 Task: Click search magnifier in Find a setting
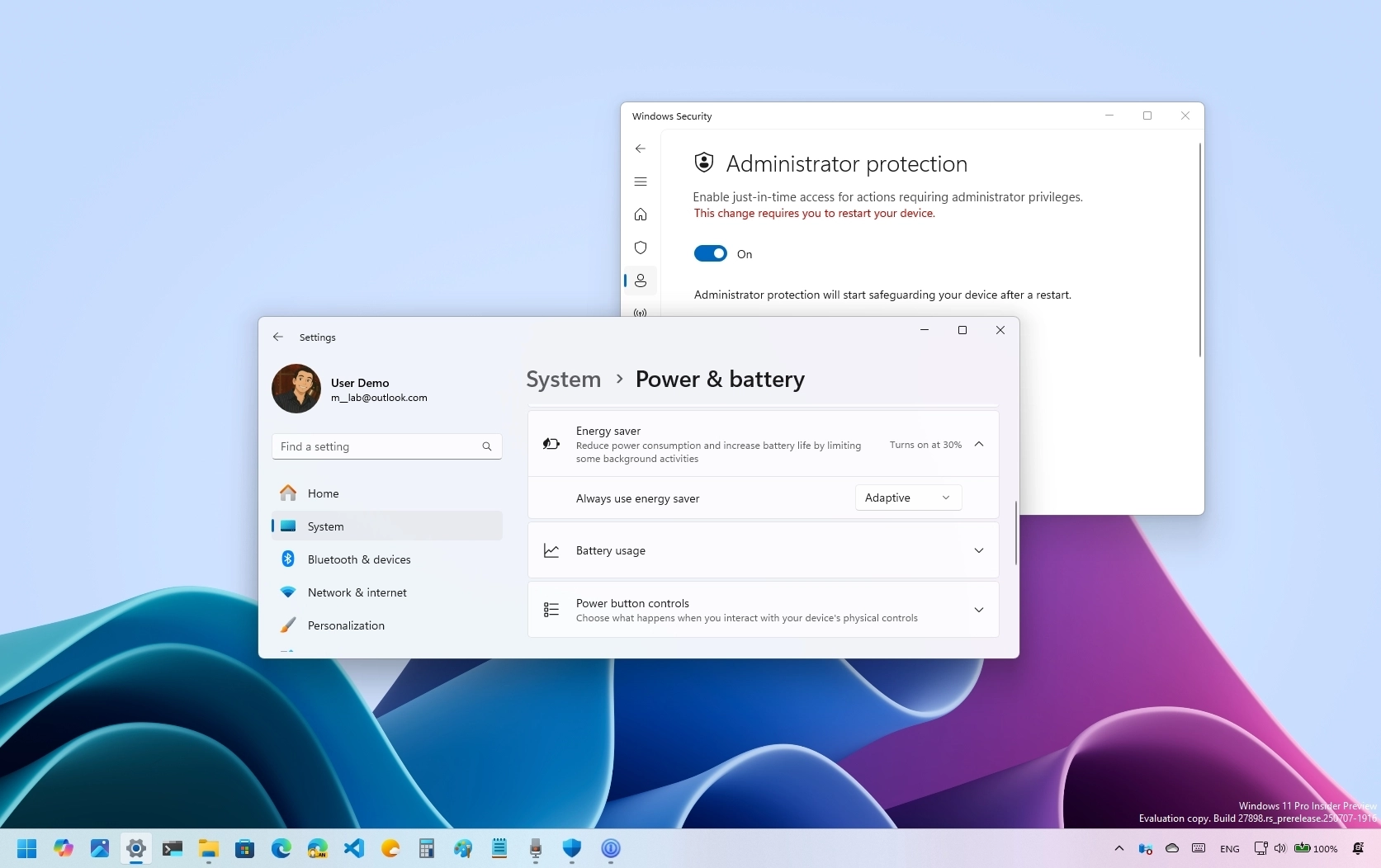pyautogui.click(x=487, y=446)
